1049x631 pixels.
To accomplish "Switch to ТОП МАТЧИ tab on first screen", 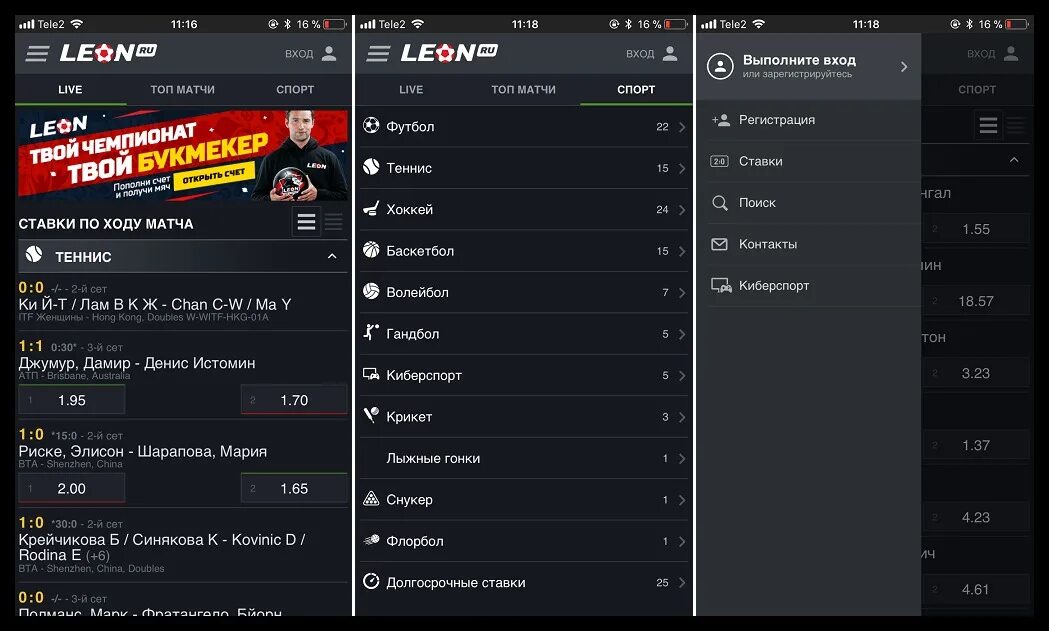I will coord(182,89).
